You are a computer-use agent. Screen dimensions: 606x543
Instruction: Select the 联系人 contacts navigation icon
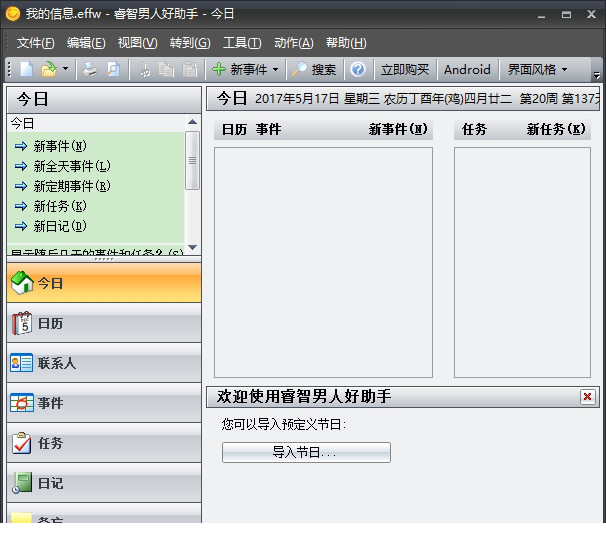tap(22, 363)
